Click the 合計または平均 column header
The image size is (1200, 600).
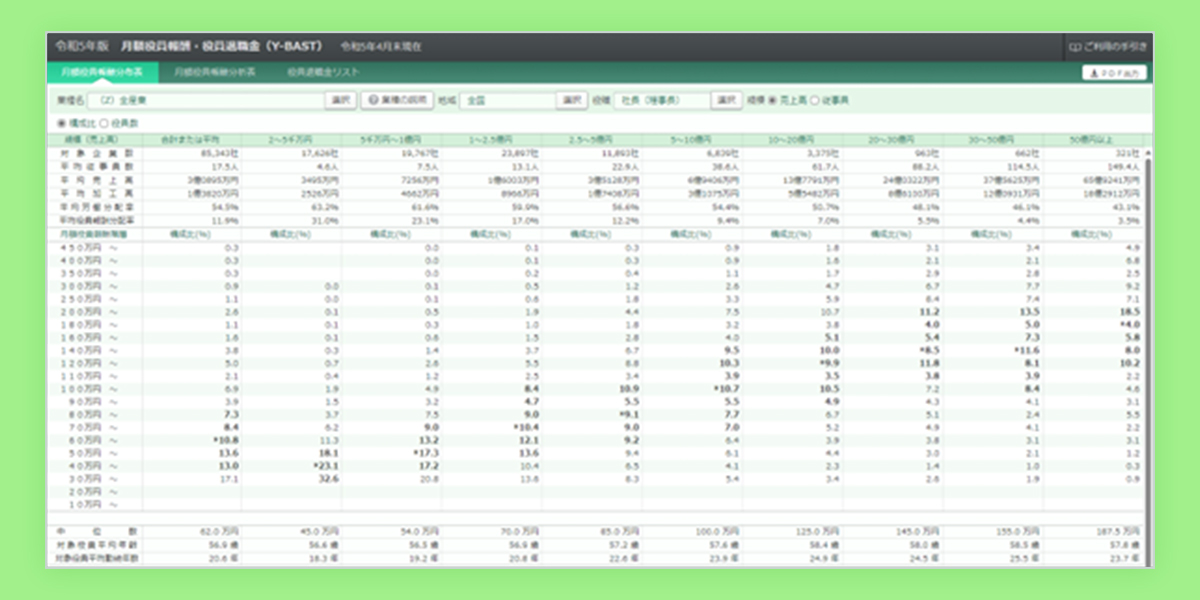pos(192,140)
